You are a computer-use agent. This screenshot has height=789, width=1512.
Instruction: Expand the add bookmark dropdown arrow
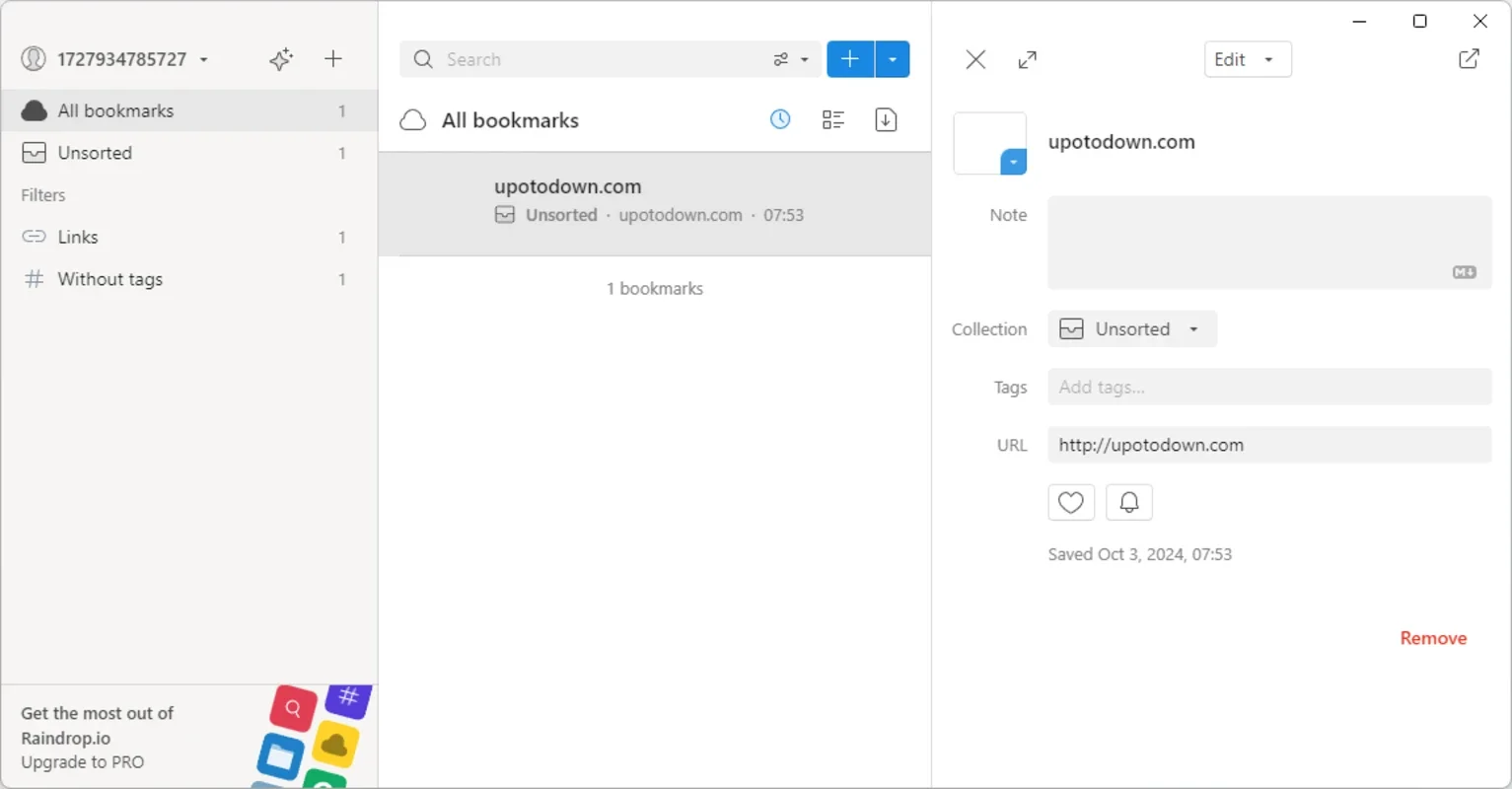tap(893, 59)
